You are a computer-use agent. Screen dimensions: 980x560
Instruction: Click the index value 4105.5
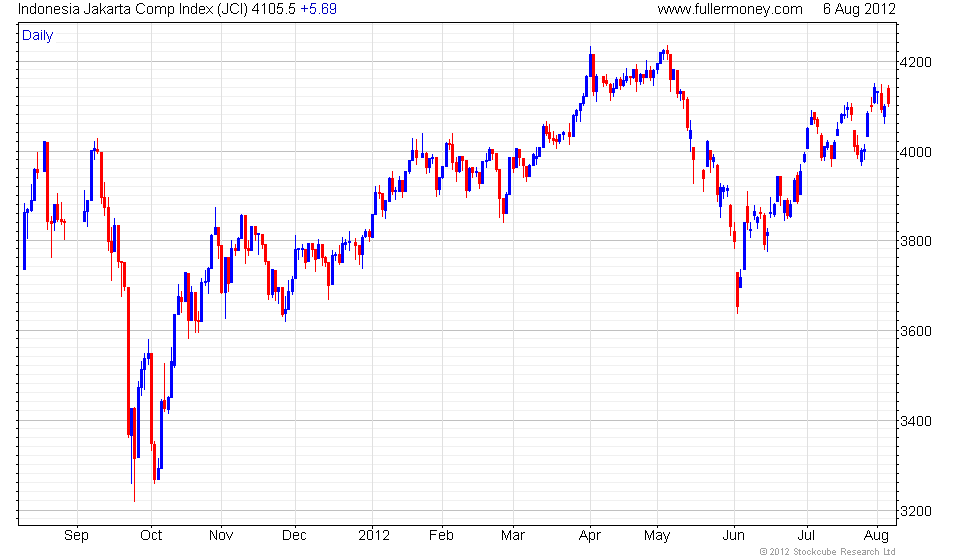(x=274, y=9)
